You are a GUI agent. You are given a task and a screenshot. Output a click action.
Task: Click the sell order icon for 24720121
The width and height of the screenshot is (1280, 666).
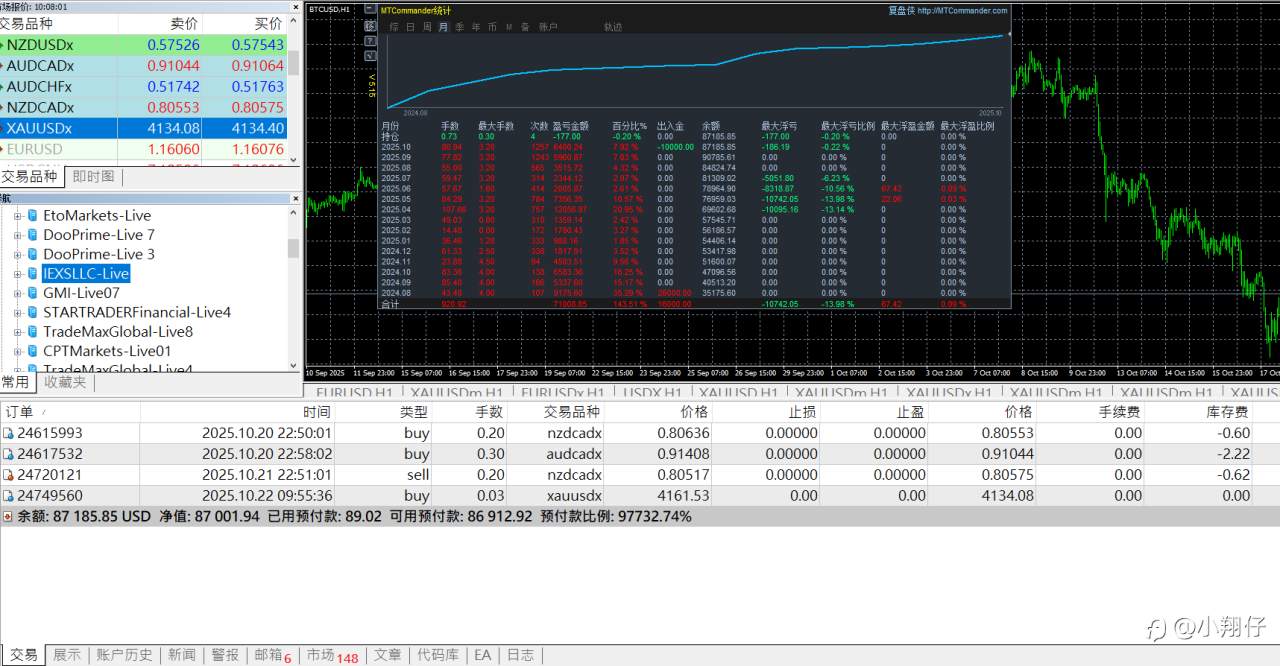8,475
